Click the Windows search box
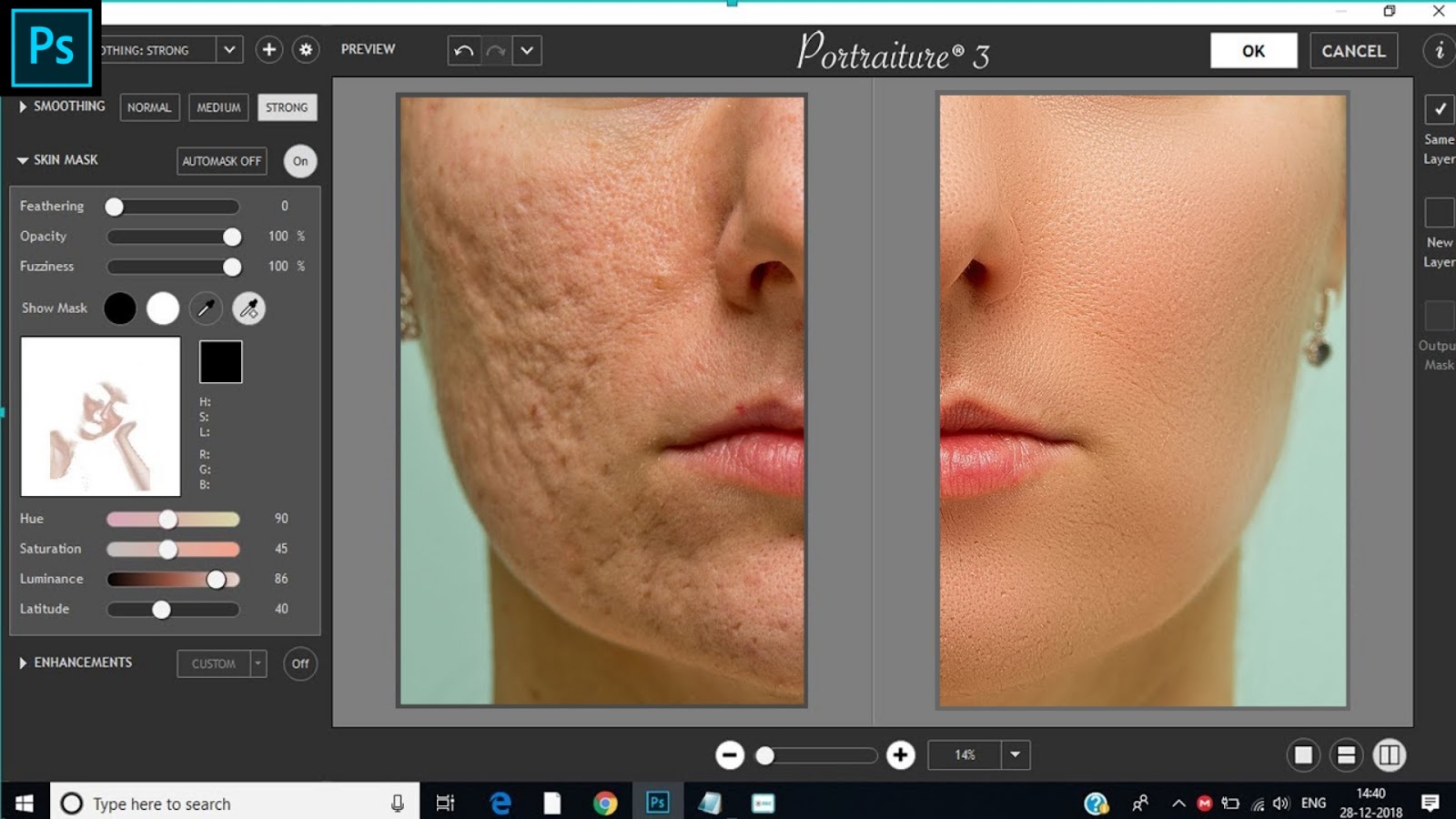The height and width of the screenshot is (819, 1456). [x=235, y=804]
